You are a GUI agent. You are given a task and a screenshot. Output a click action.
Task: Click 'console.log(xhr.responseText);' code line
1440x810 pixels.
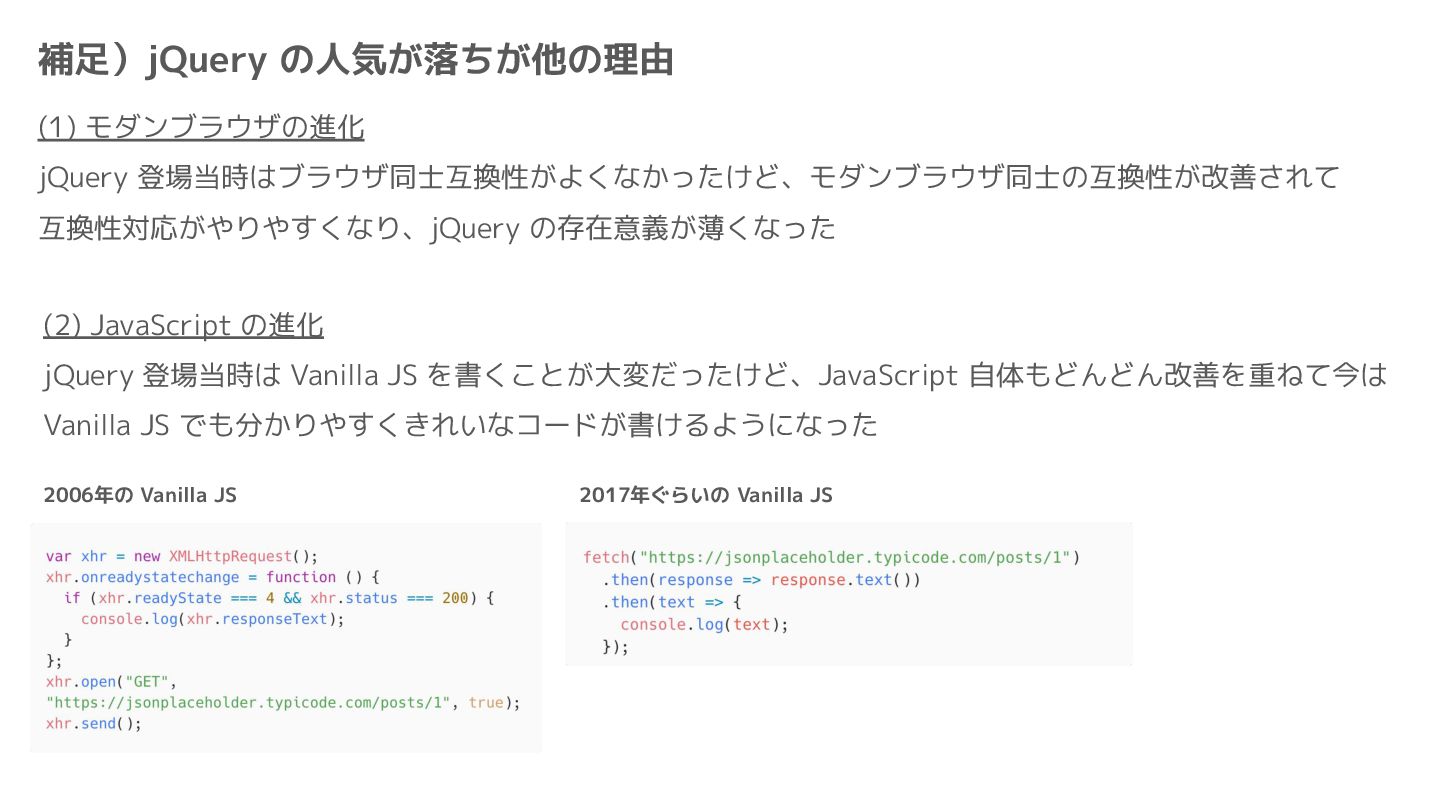click(x=213, y=619)
